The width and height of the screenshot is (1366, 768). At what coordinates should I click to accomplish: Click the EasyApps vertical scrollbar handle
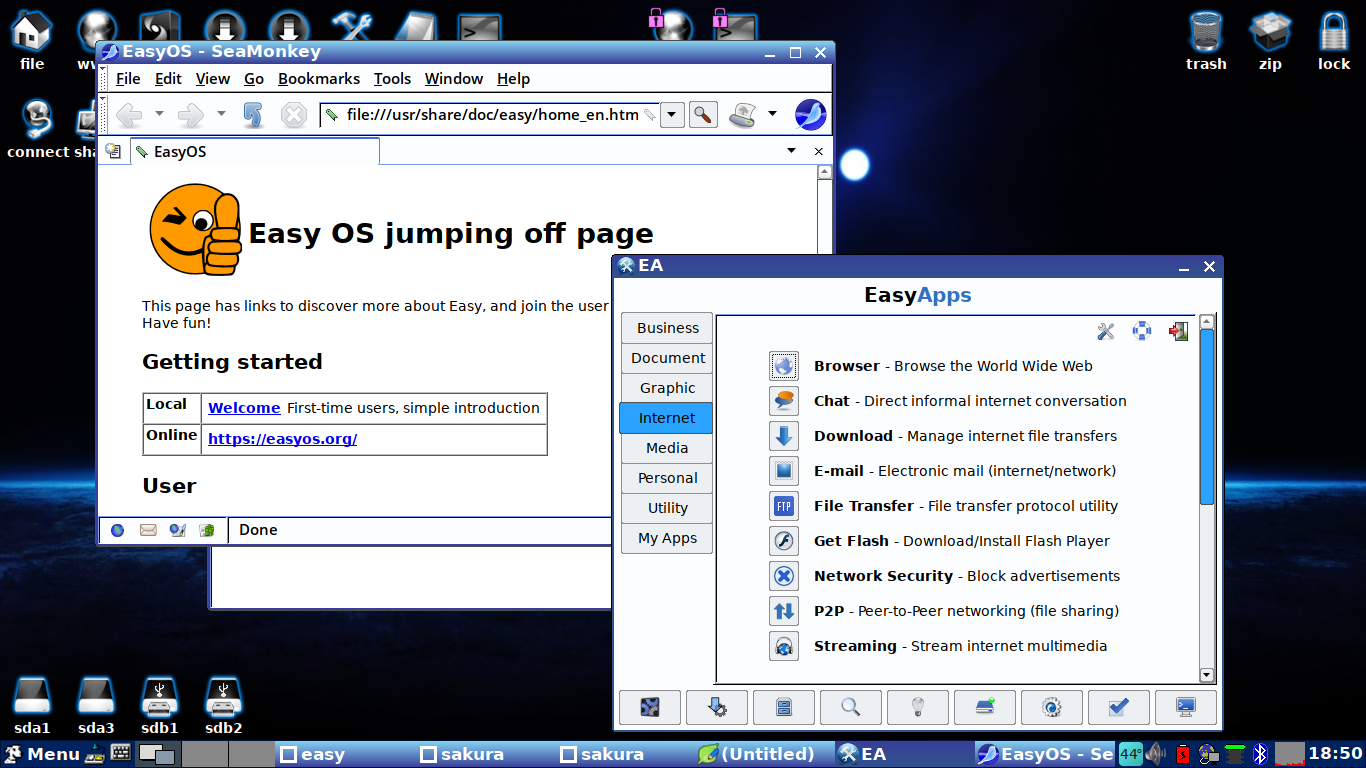1207,416
